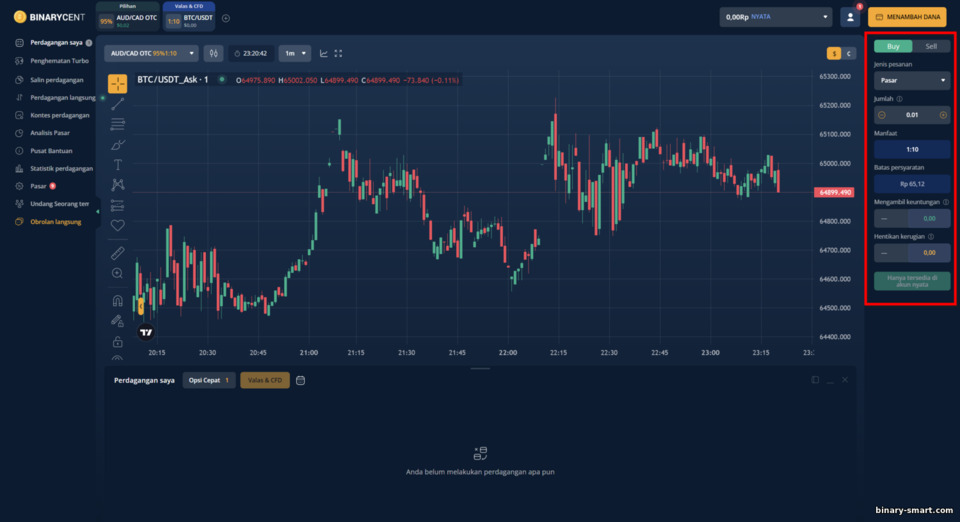Open the trade history calendar icon
This screenshot has width=960, height=522.
301,380
